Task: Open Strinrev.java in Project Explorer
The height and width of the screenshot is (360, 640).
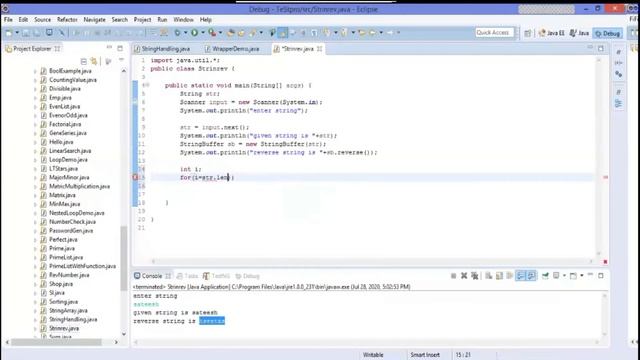Action: [x=64, y=328]
